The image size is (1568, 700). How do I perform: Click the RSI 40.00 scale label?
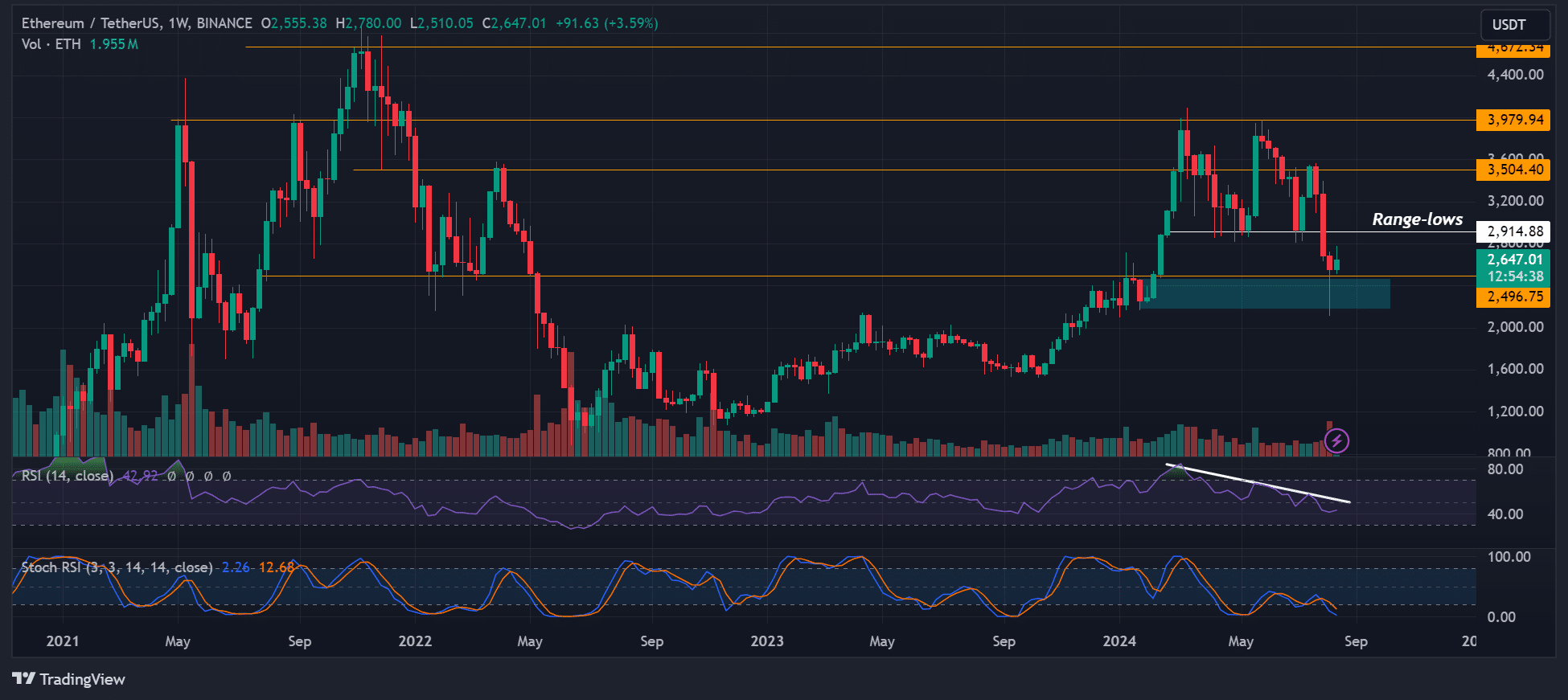[x=1504, y=514]
